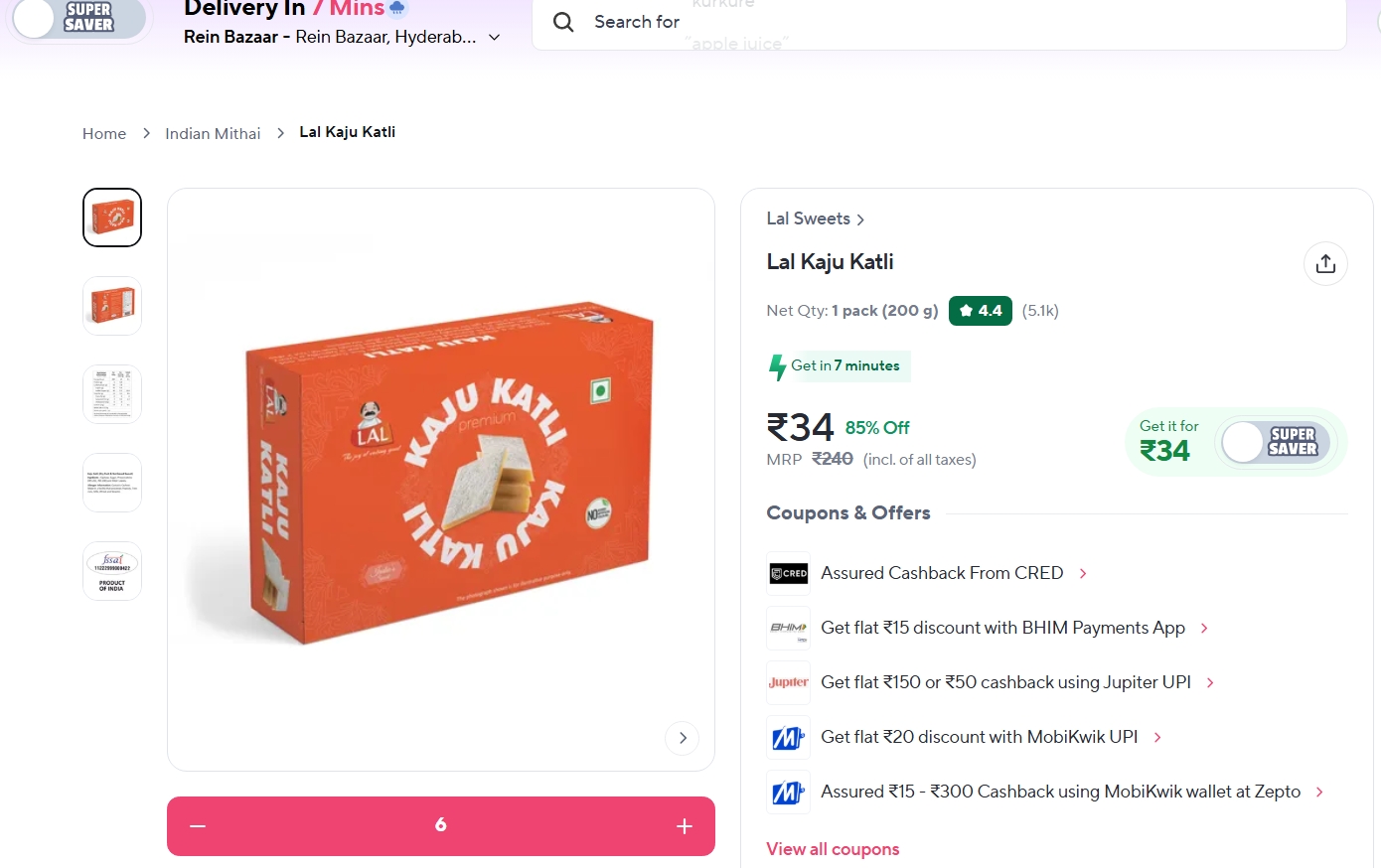Open the Indian Mithai breadcrumb category
The width and height of the screenshot is (1381, 868).
point(213,134)
